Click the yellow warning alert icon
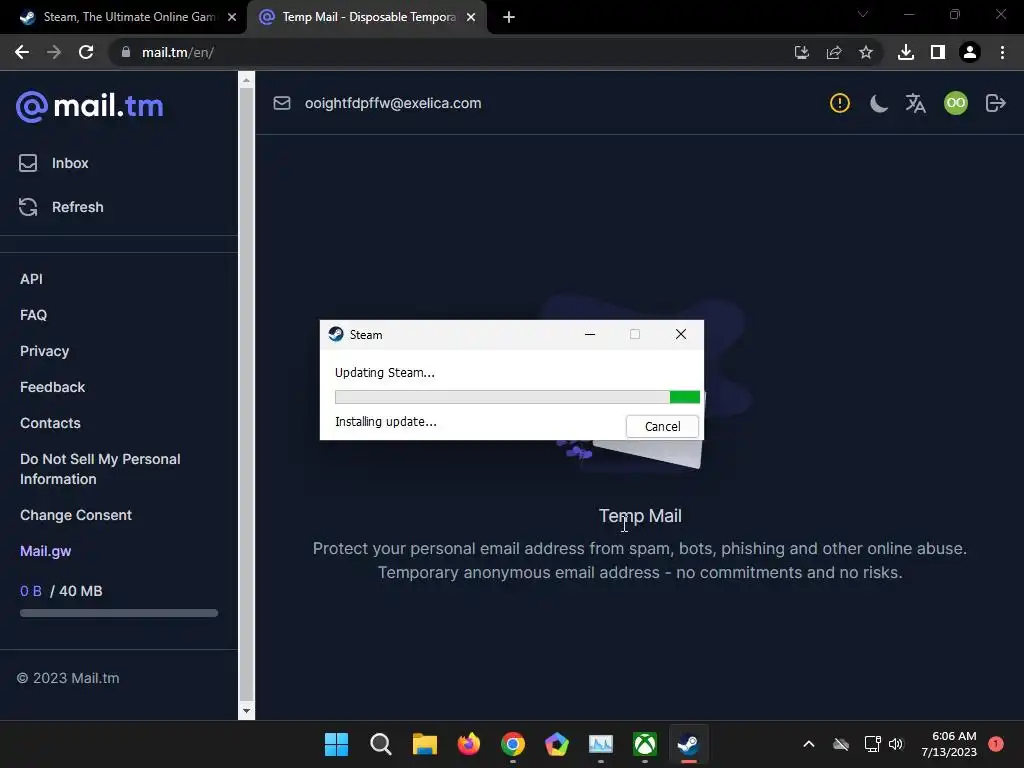The width and height of the screenshot is (1024, 768). point(840,103)
